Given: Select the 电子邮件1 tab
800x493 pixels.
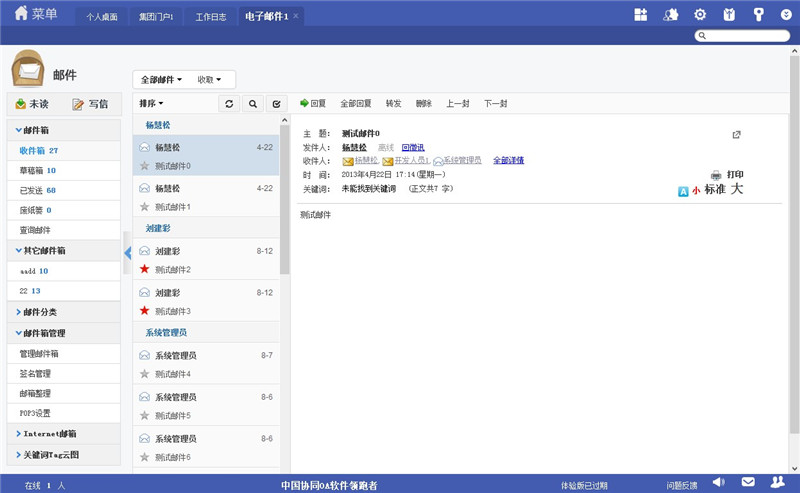Looking at the screenshot, I should pos(266,16).
